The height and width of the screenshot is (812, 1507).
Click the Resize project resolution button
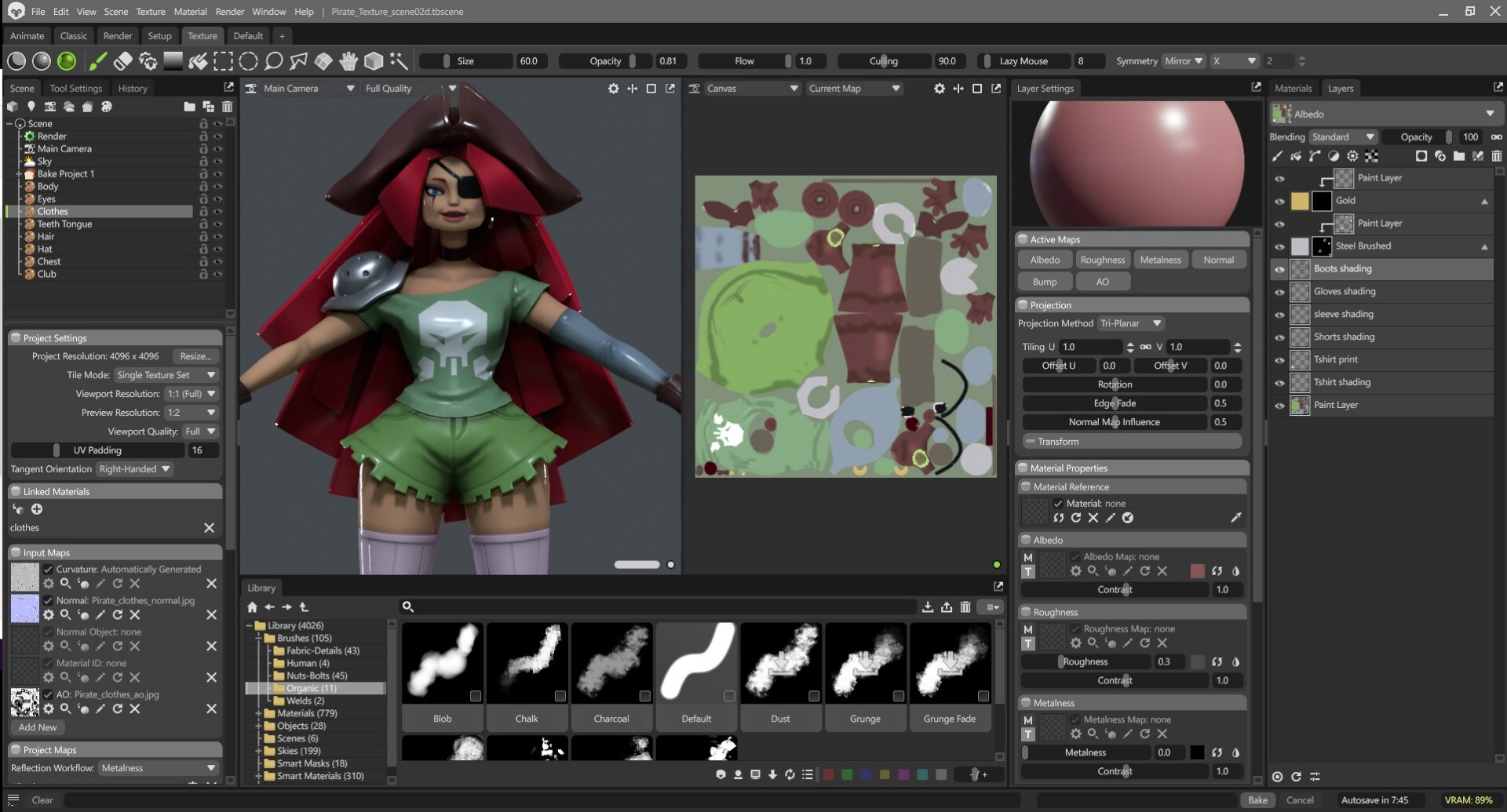(x=195, y=356)
